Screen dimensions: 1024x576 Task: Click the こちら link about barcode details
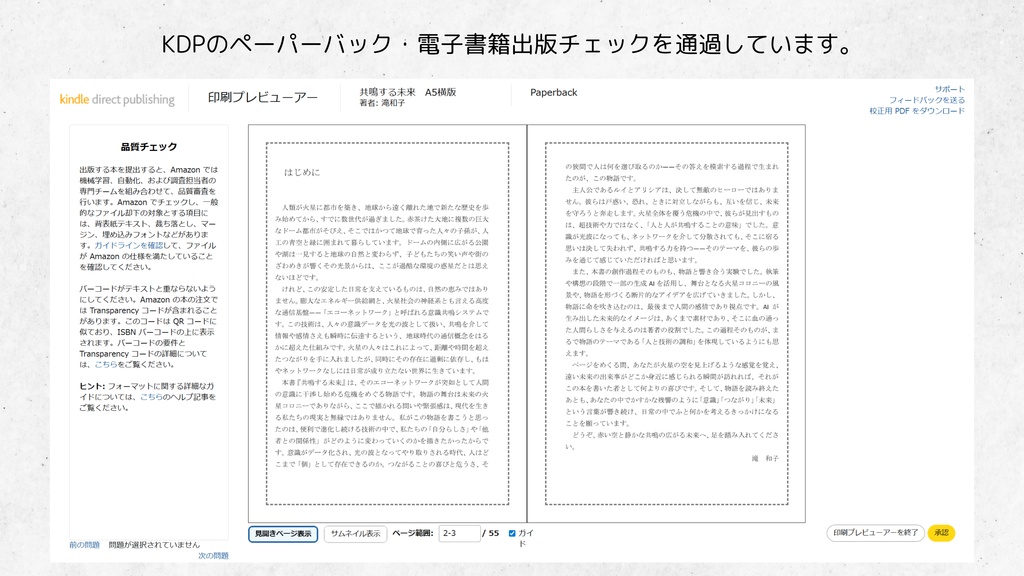pyautogui.click(x=104, y=365)
